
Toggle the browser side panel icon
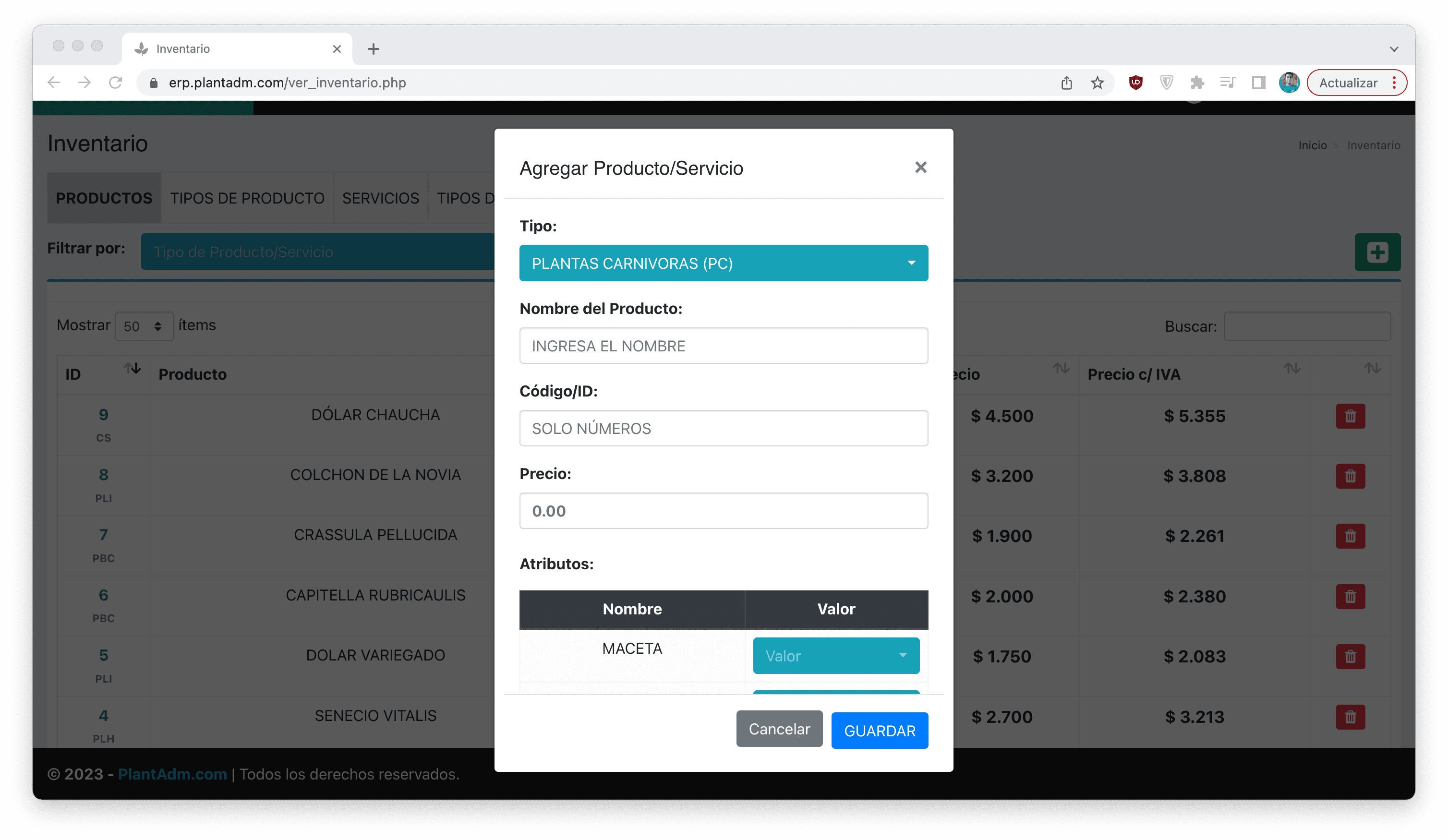(1258, 83)
